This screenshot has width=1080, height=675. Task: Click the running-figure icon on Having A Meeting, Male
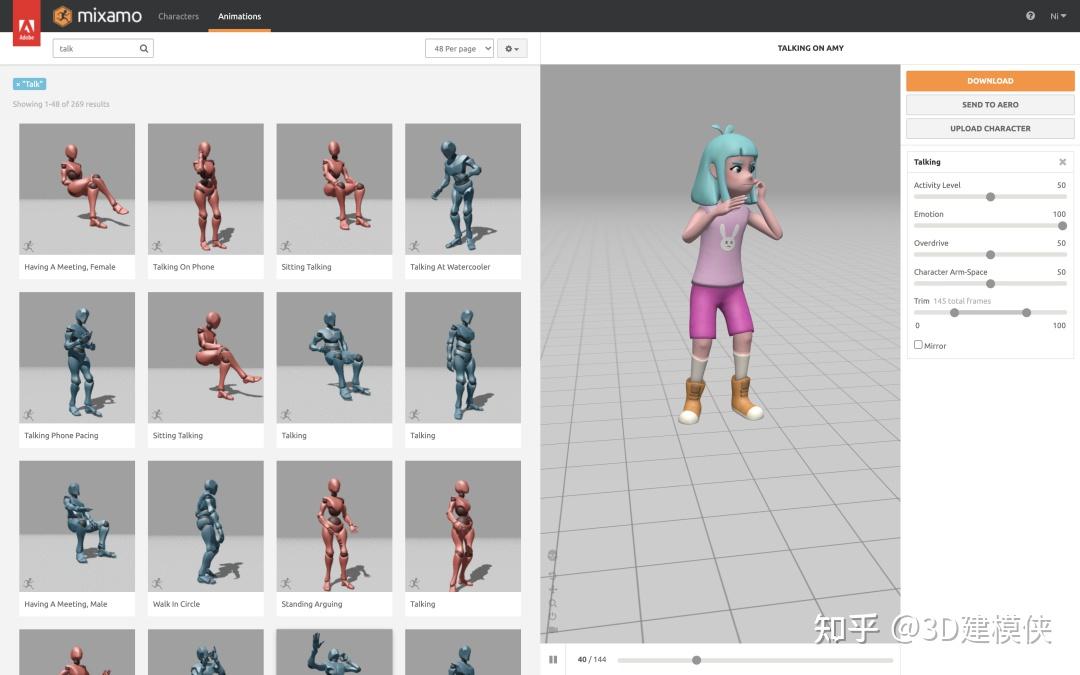click(x=29, y=583)
